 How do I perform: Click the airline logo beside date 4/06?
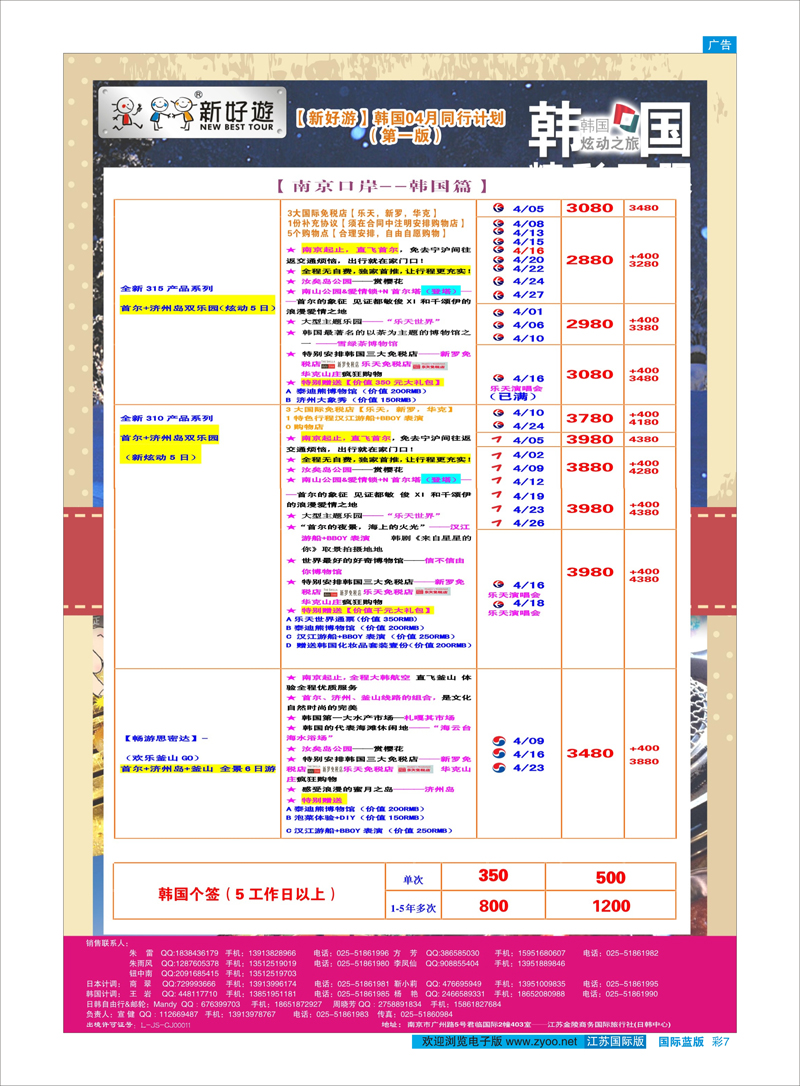(498, 325)
